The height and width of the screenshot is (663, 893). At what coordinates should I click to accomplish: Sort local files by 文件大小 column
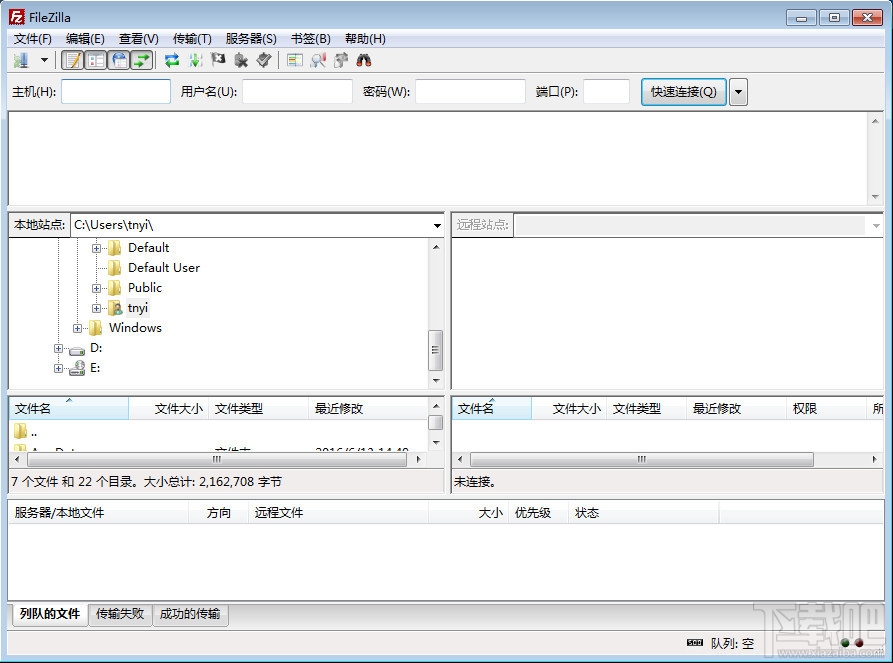tap(169, 408)
